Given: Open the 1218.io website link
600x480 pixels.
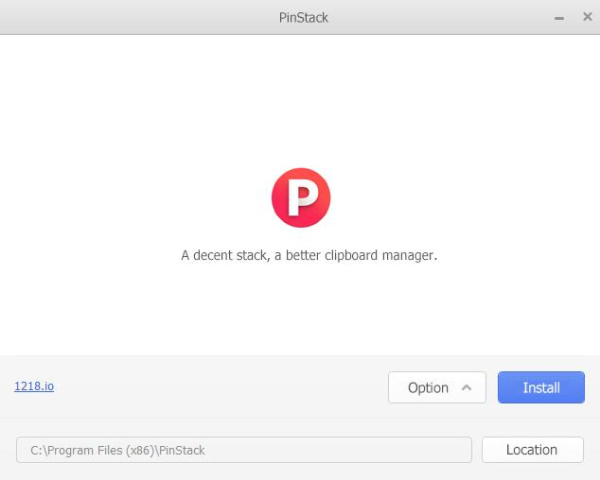Looking at the screenshot, I should (34, 386).
